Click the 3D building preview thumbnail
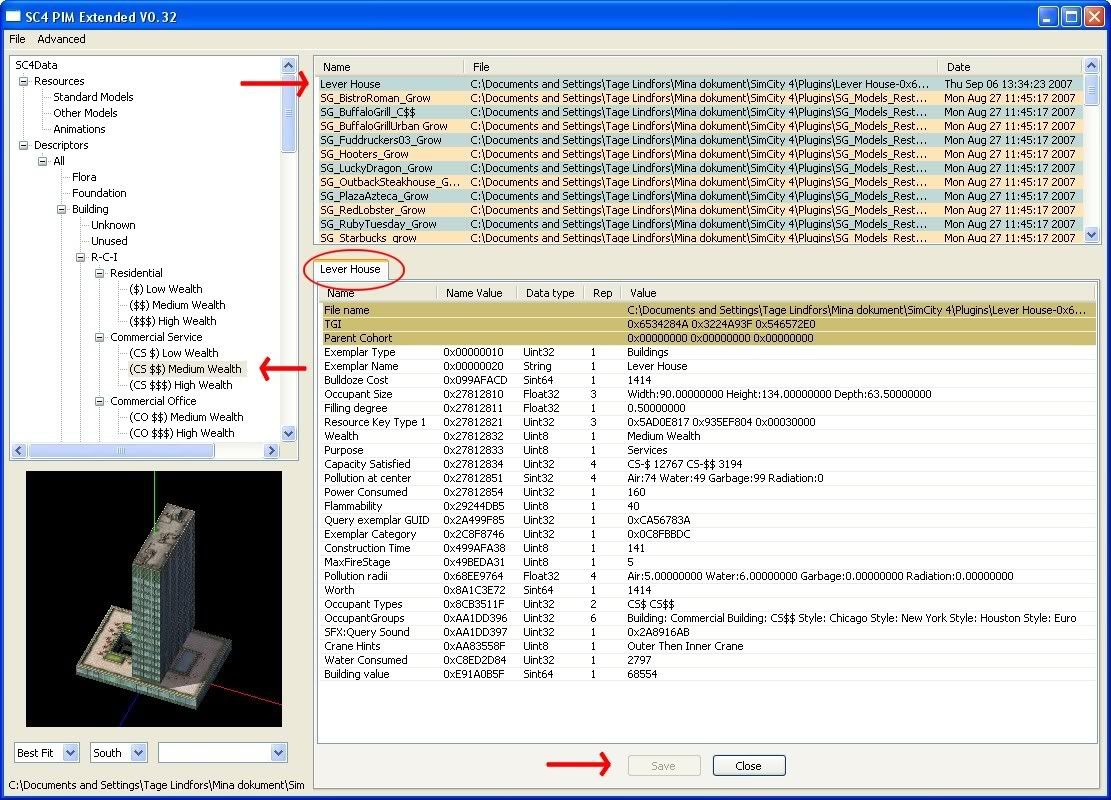 tap(154, 598)
